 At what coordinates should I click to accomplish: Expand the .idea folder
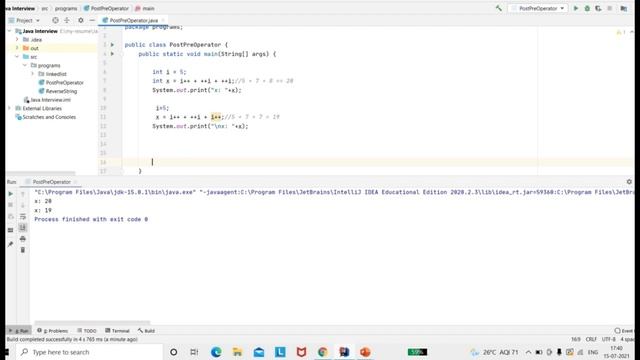pyautogui.click(x=17, y=40)
